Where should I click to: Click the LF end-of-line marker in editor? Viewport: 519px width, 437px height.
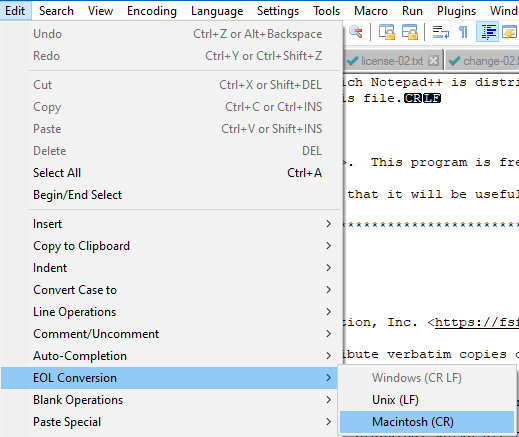click(432, 98)
